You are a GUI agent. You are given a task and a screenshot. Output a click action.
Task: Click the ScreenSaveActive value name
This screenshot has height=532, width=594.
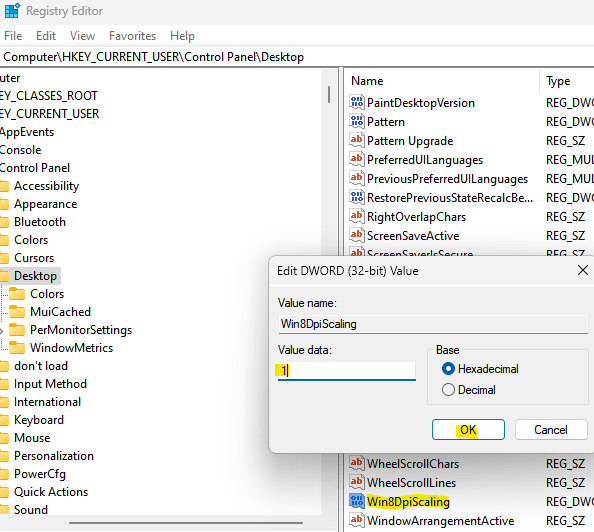point(413,235)
